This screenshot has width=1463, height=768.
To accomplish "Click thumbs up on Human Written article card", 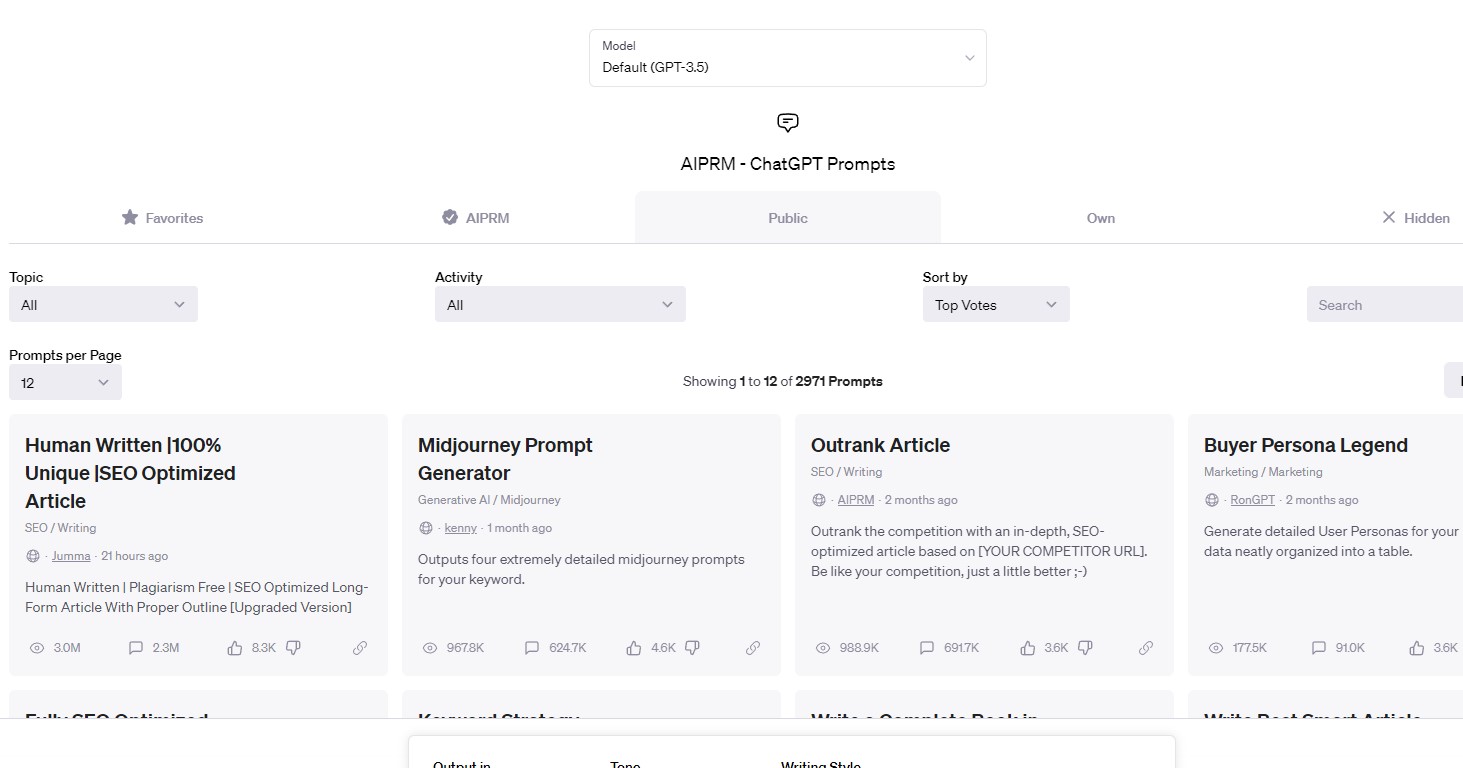I will (235, 648).
